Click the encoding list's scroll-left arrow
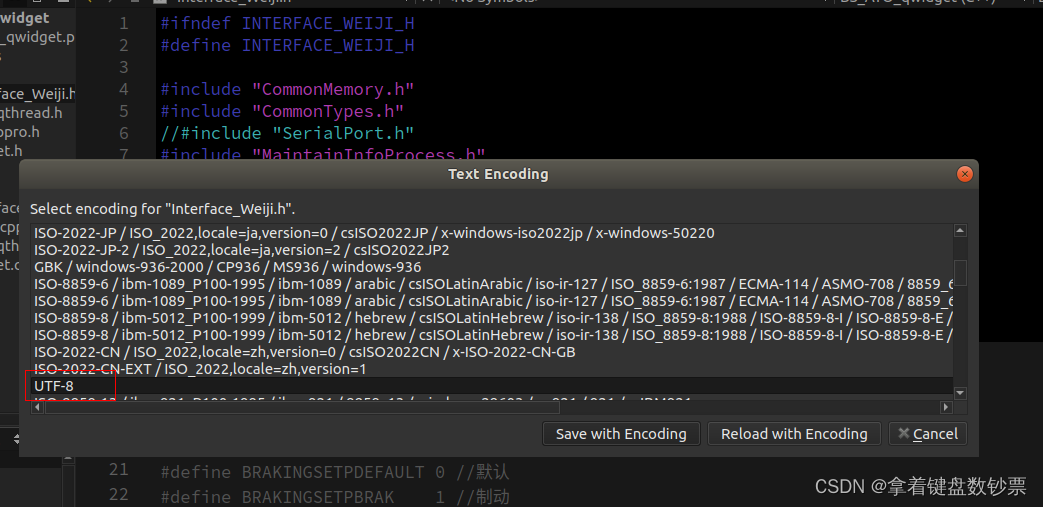The height and width of the screenshot is (507, 1043). [37, 407]
